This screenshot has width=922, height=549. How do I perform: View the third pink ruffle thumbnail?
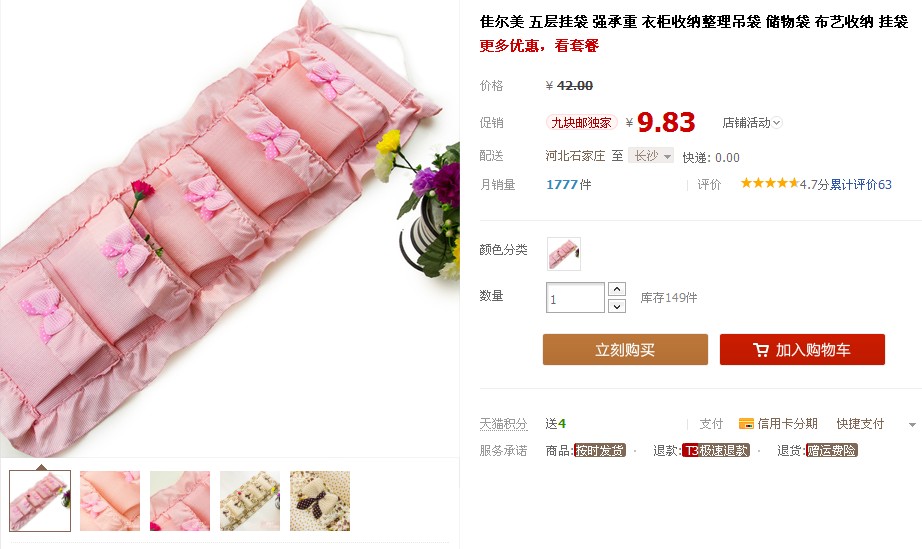pyautogui.click(x=180, y=501)
